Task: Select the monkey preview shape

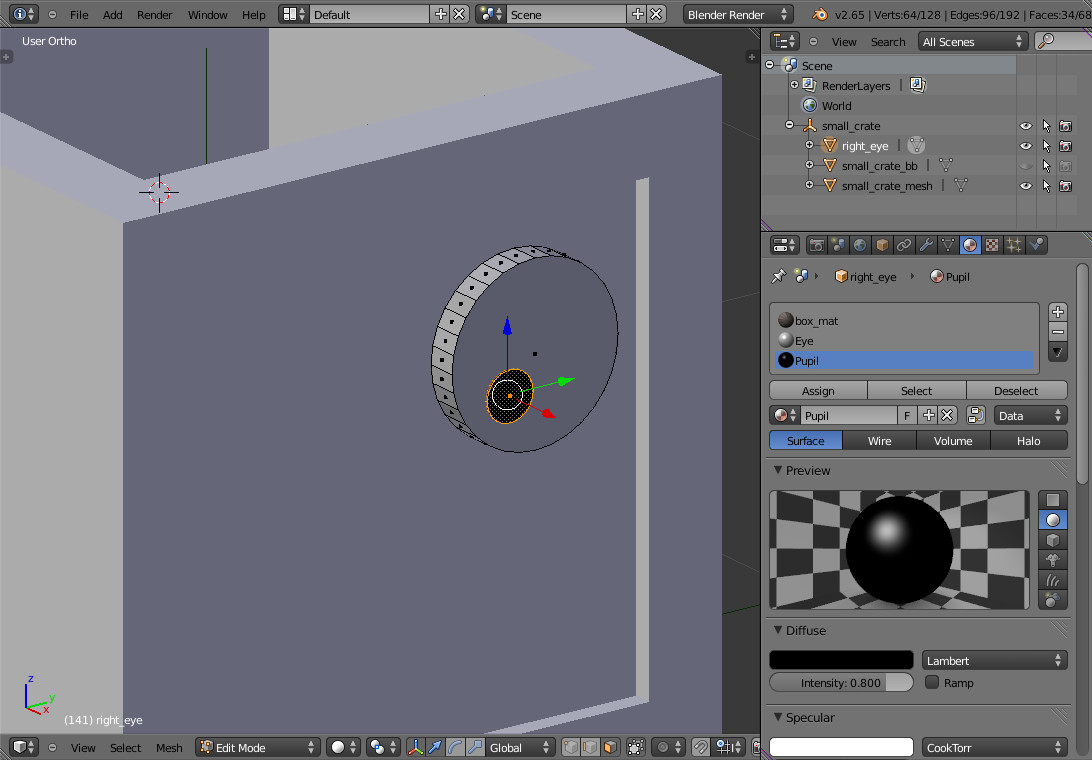Action: tap(1052, 560)
